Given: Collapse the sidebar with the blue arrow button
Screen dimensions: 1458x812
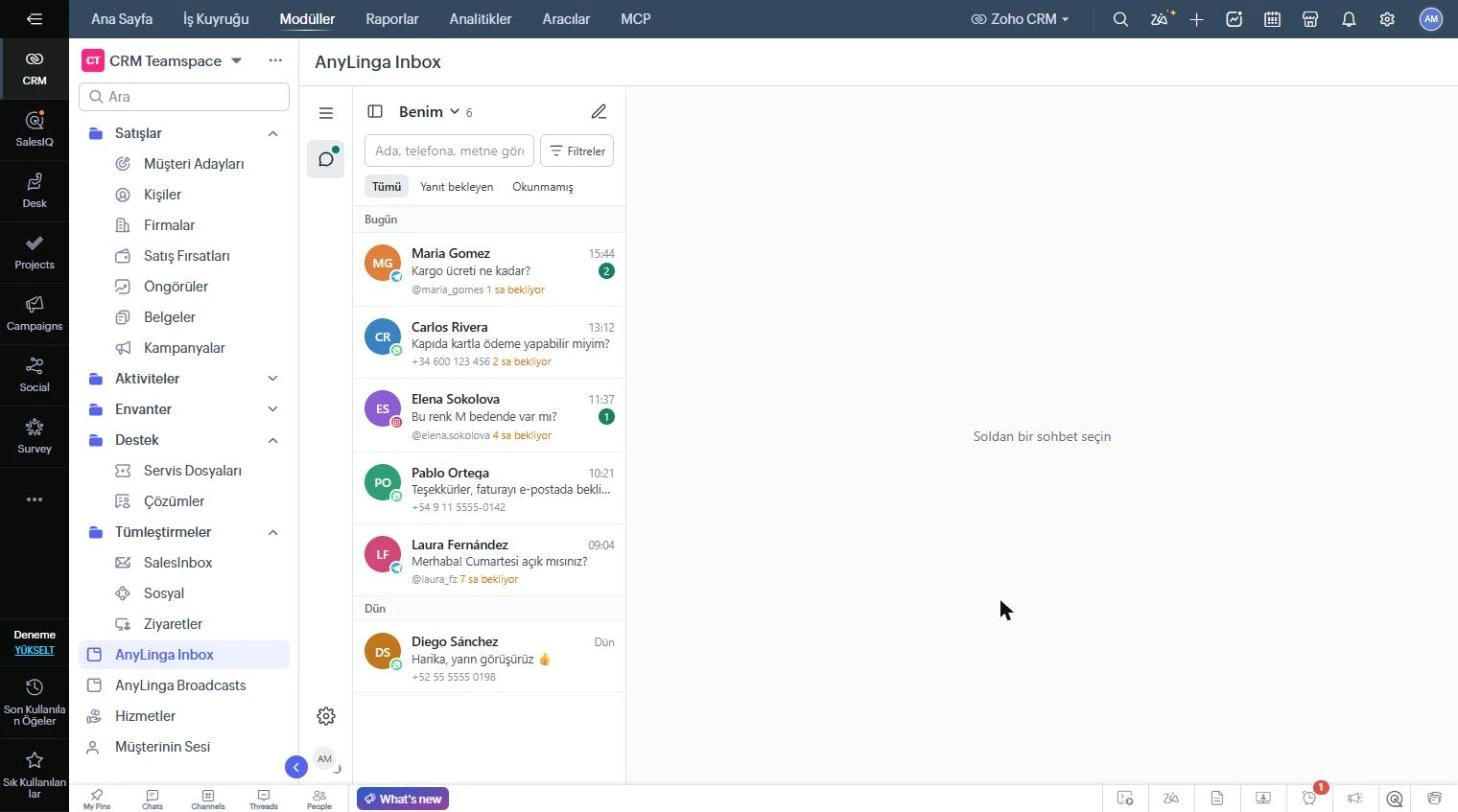Looking at the screenshot, I should 296,767.
